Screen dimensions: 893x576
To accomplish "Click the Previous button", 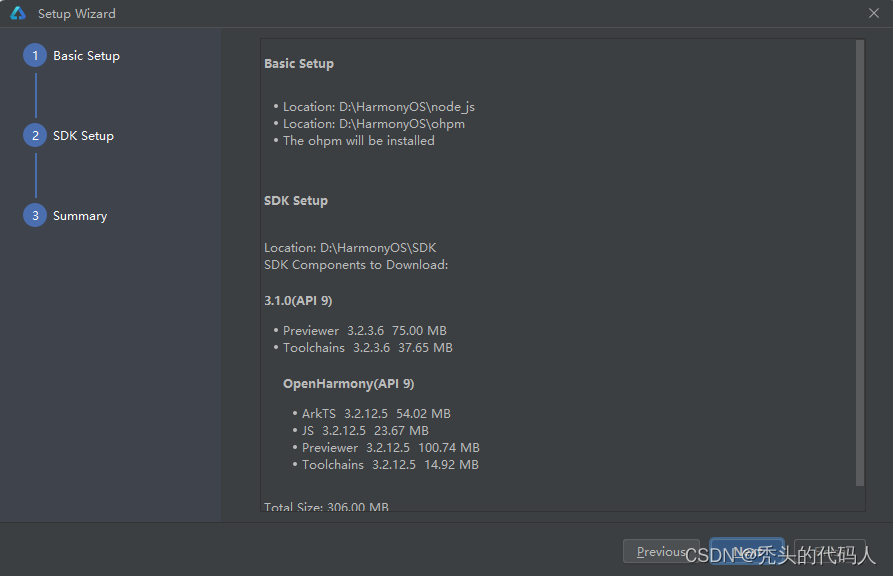I will click(x=661, y=551).
